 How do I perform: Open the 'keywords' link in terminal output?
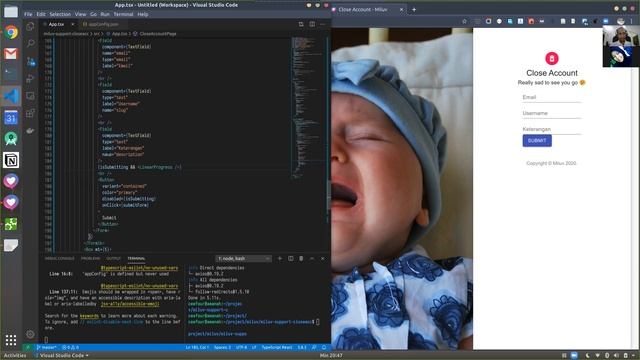(x=89, y=316)
